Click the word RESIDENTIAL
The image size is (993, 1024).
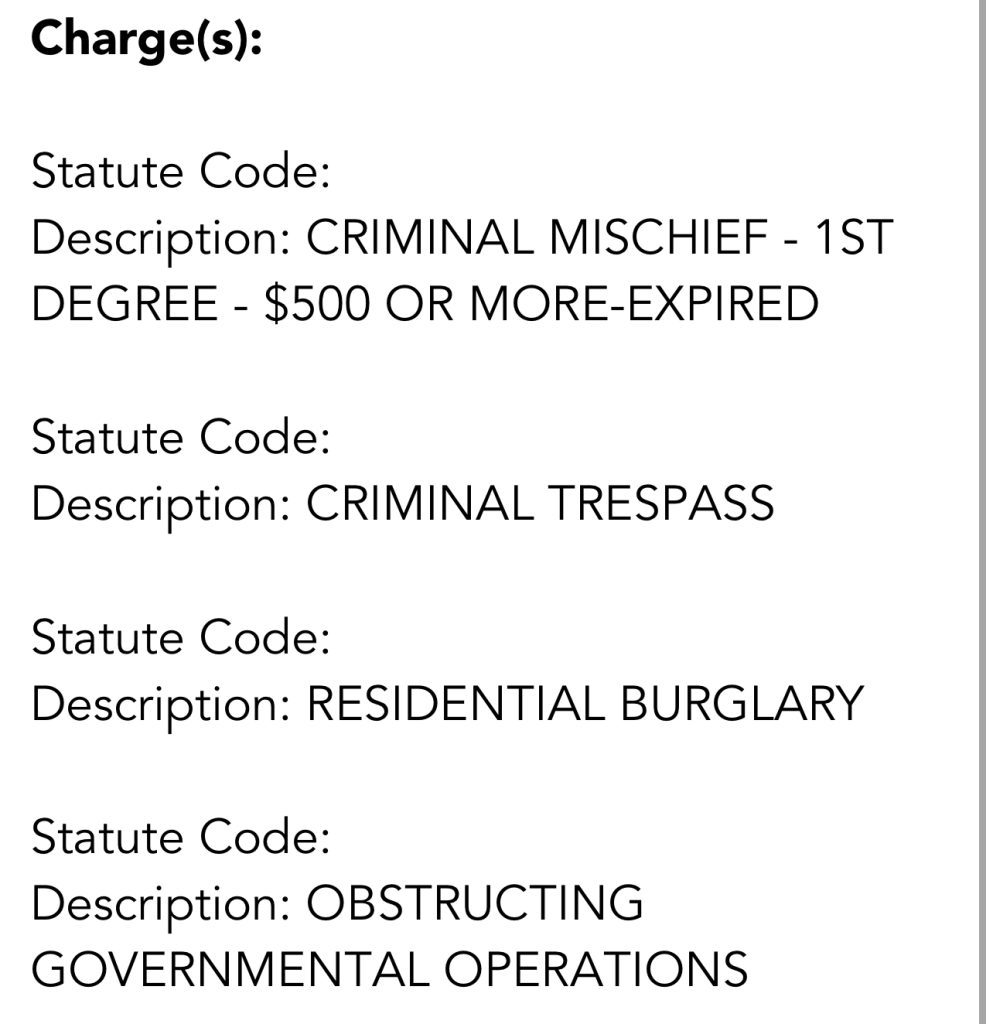click(455, 703)
